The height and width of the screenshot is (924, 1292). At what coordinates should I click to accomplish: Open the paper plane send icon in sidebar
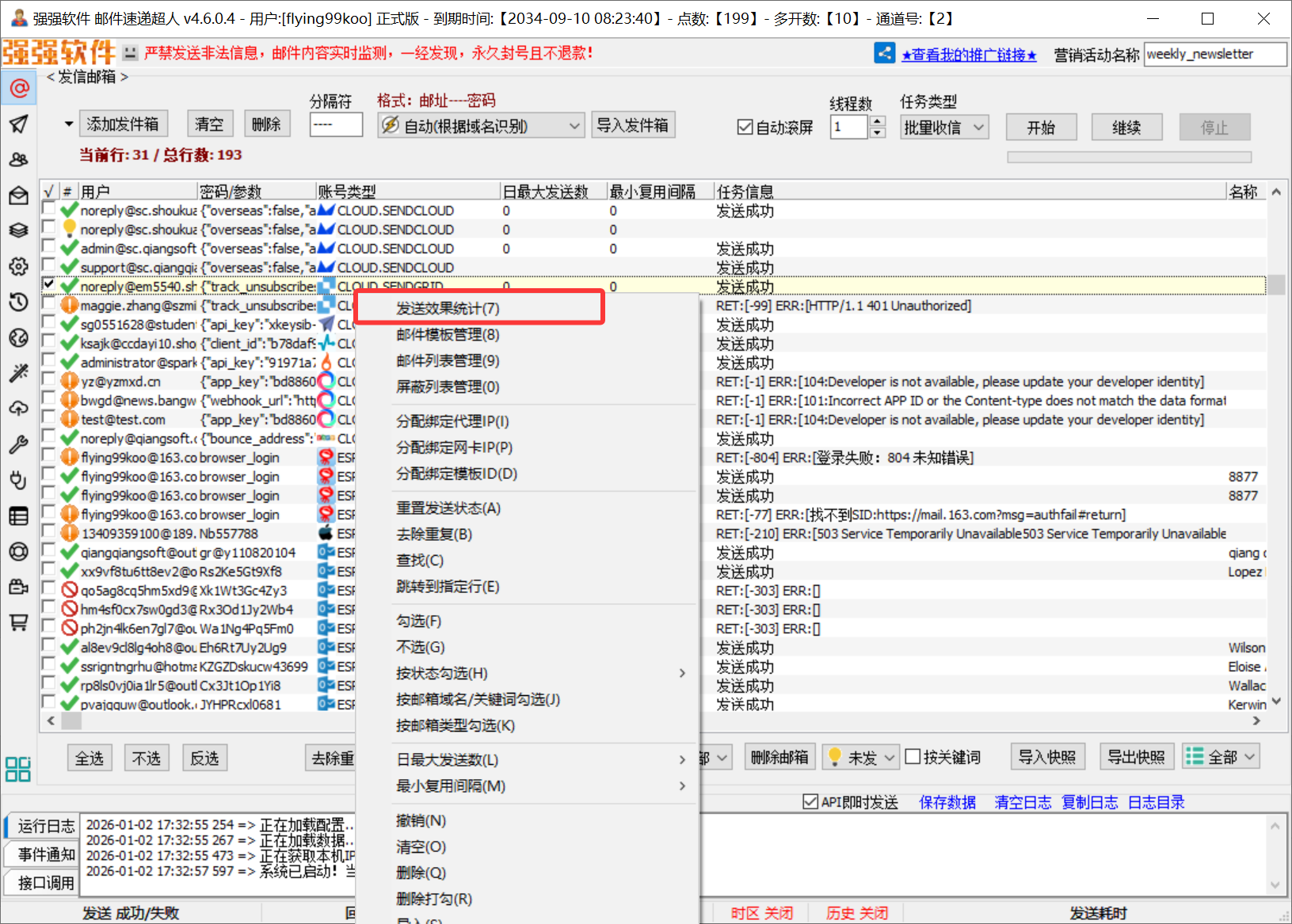(18, 124)
